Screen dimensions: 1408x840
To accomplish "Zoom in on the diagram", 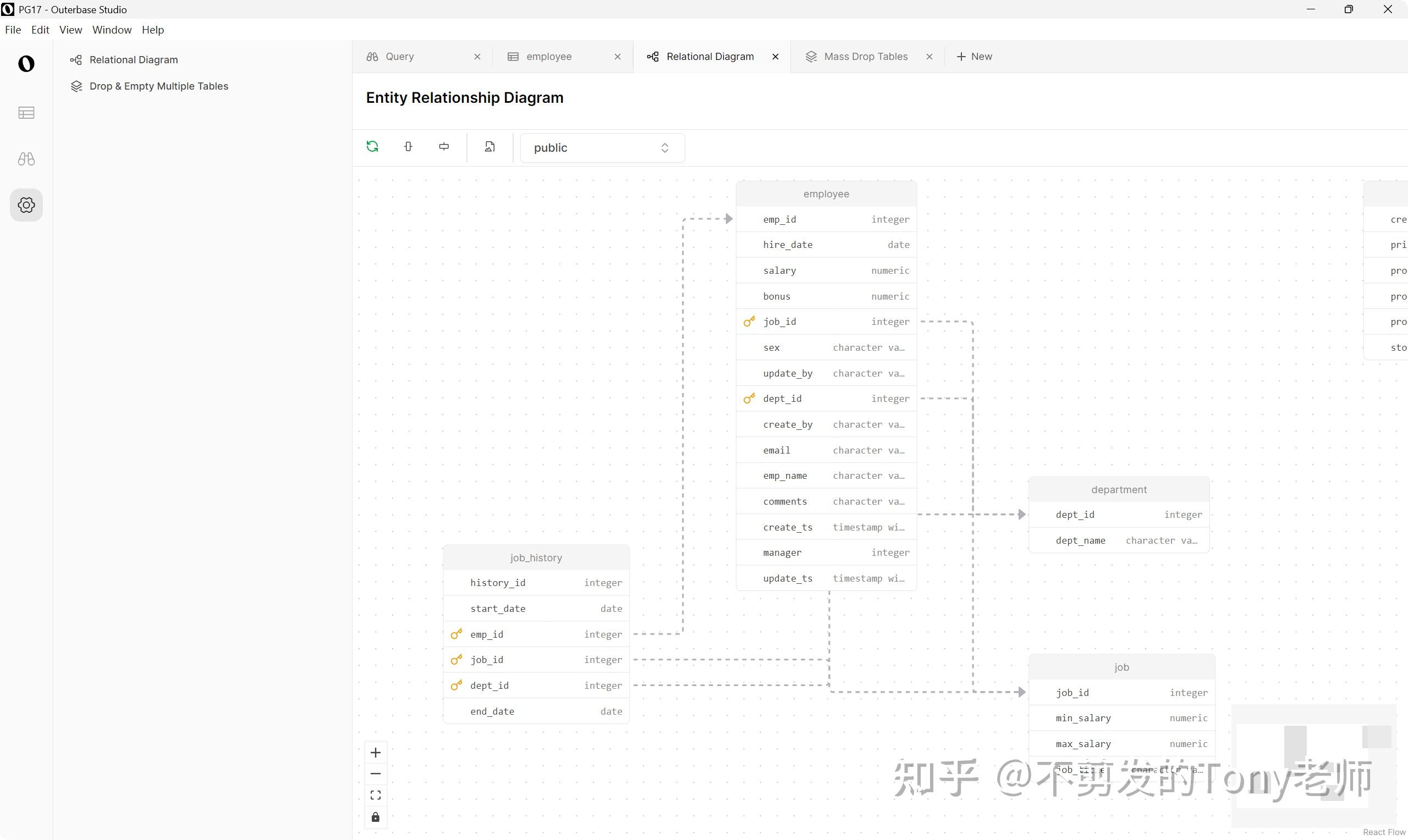I will [x=375, y=752].
